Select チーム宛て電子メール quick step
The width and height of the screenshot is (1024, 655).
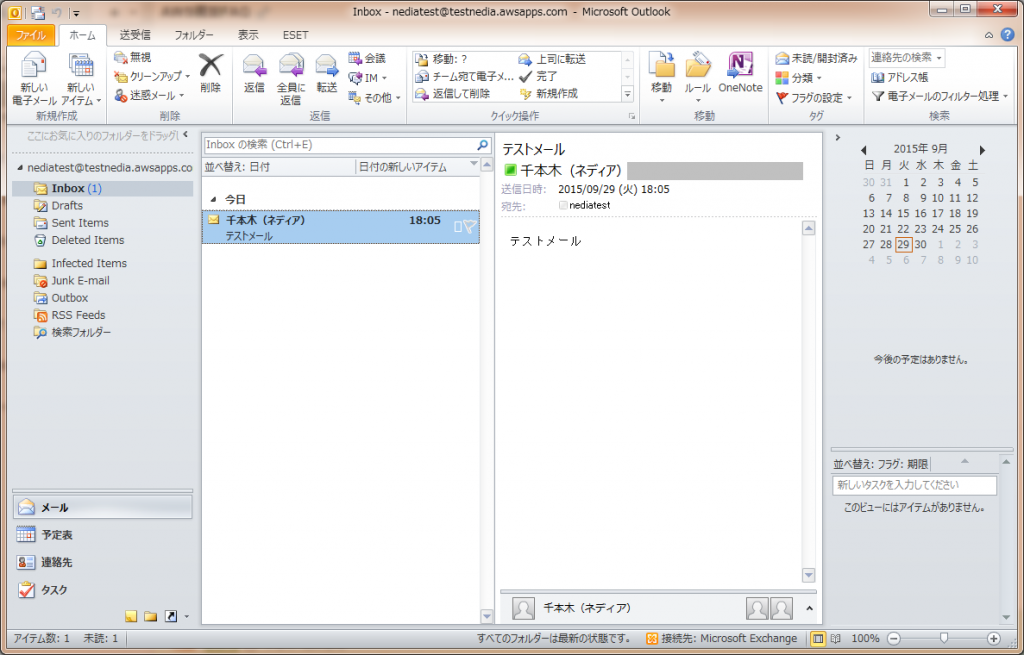(x=464, y=76)
